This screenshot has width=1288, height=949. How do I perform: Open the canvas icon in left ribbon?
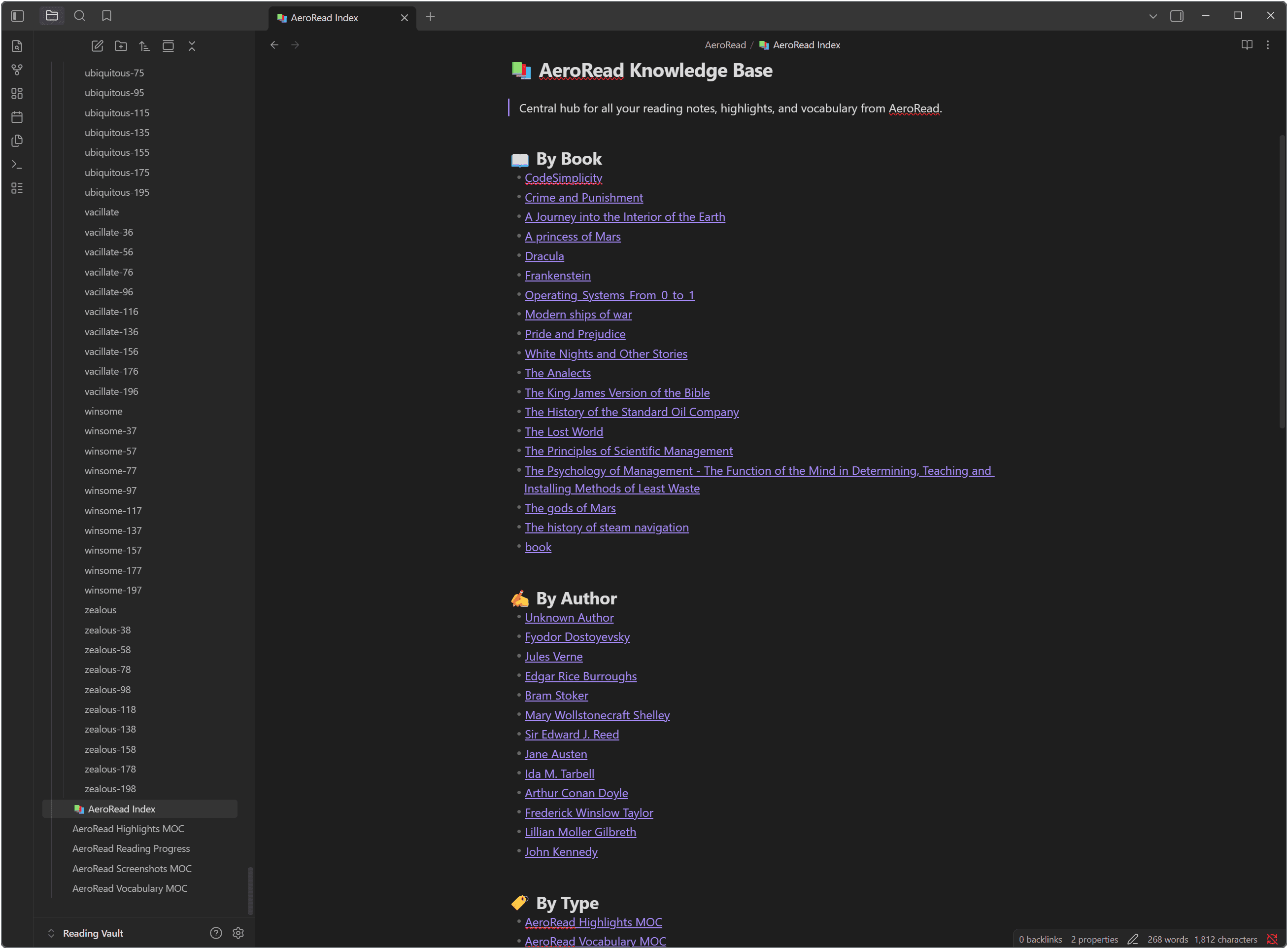pyautogui.click(x=17, y=94)
